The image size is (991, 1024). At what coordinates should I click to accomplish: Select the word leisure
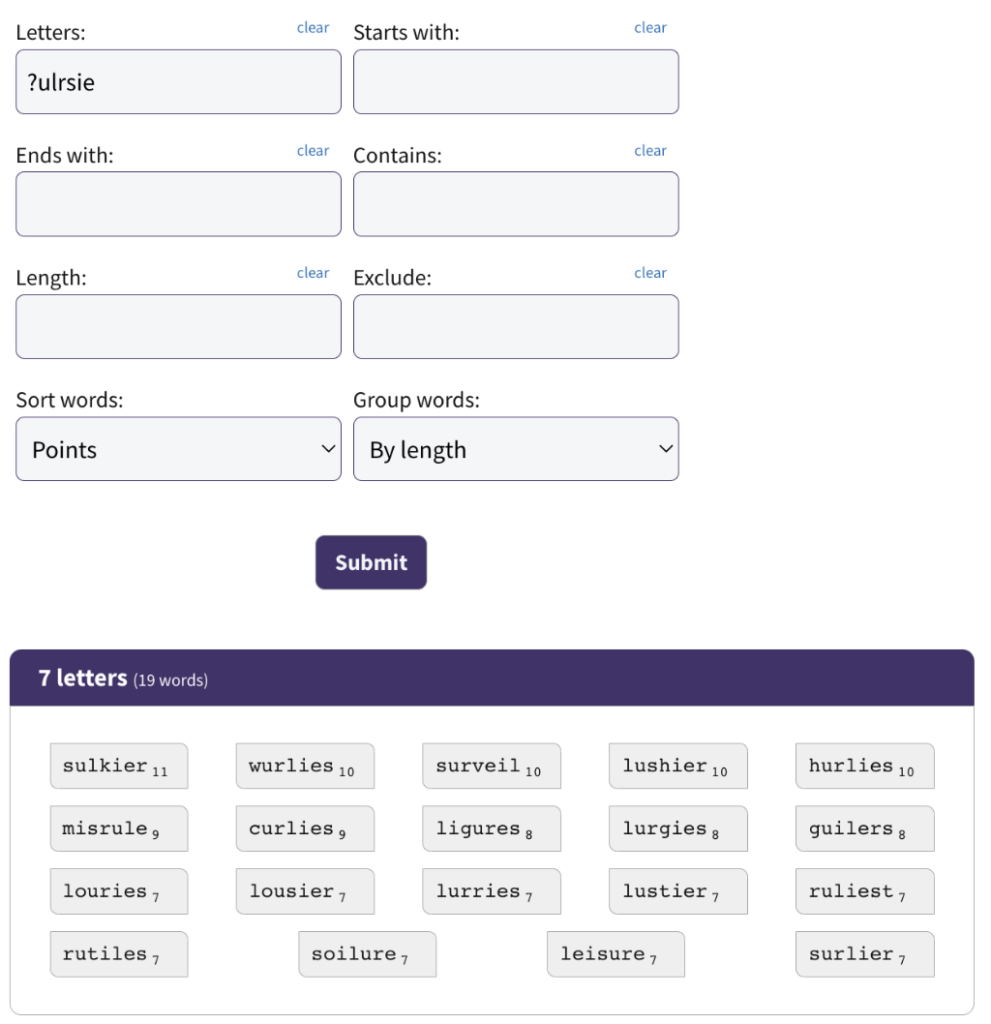(x=616, y=954)
